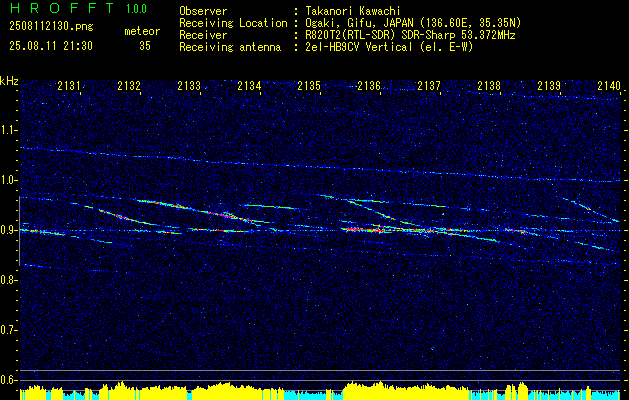Image resolution: width=629 pixels, height=400 pixels.
Task: Click the 1.0 kHz axis label
Action: 8,180
